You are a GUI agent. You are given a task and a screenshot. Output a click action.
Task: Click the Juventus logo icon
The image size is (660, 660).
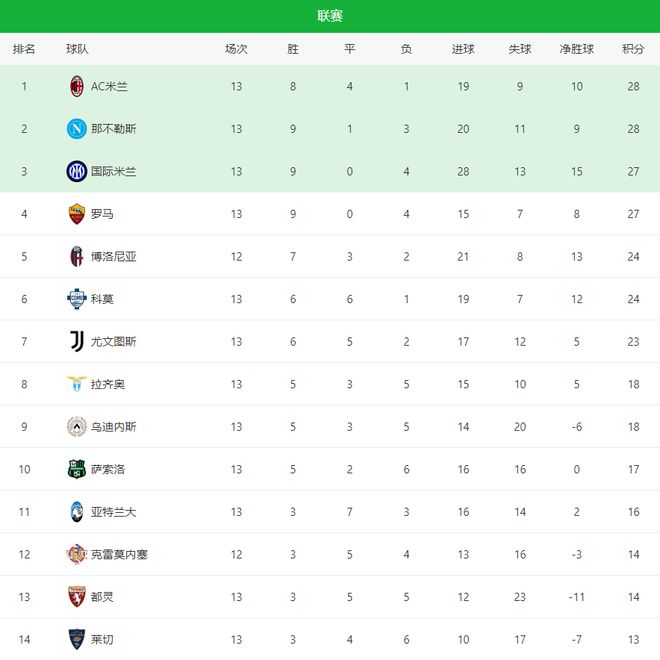pyautogui.click(x=77, y=341)
